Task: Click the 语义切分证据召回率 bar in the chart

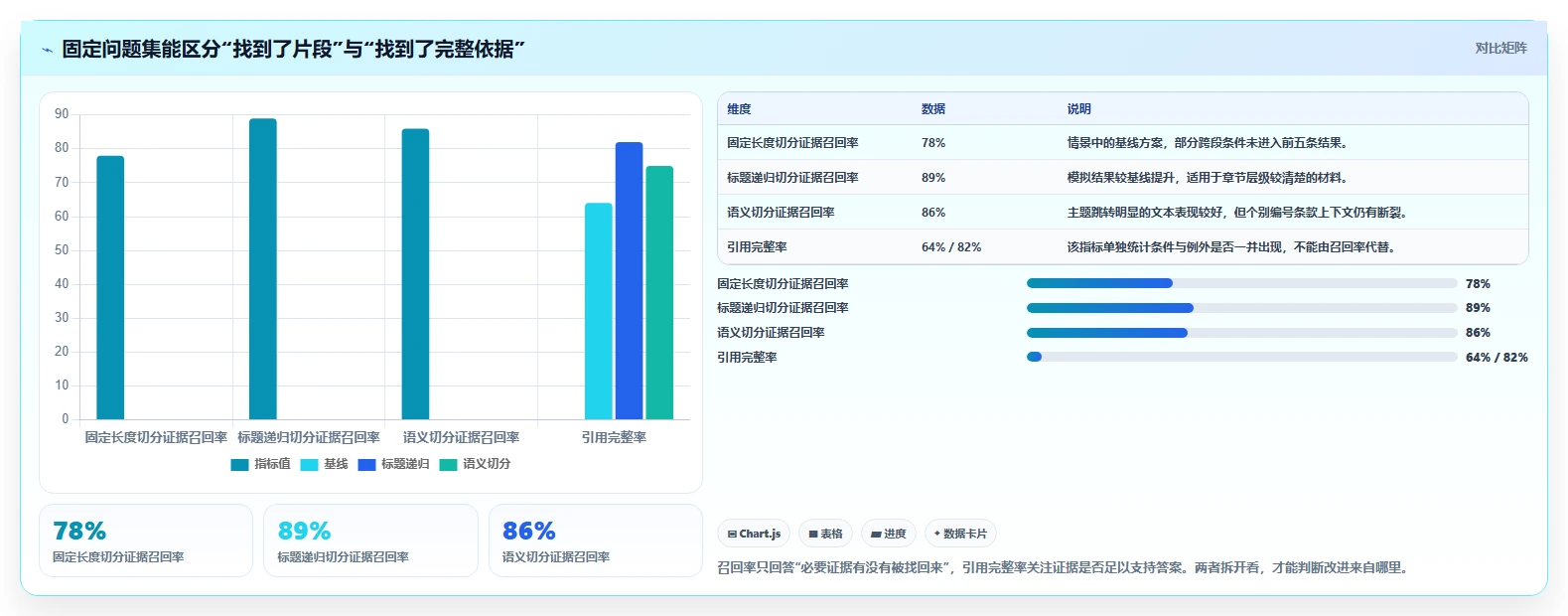Action: coord(415,274)
